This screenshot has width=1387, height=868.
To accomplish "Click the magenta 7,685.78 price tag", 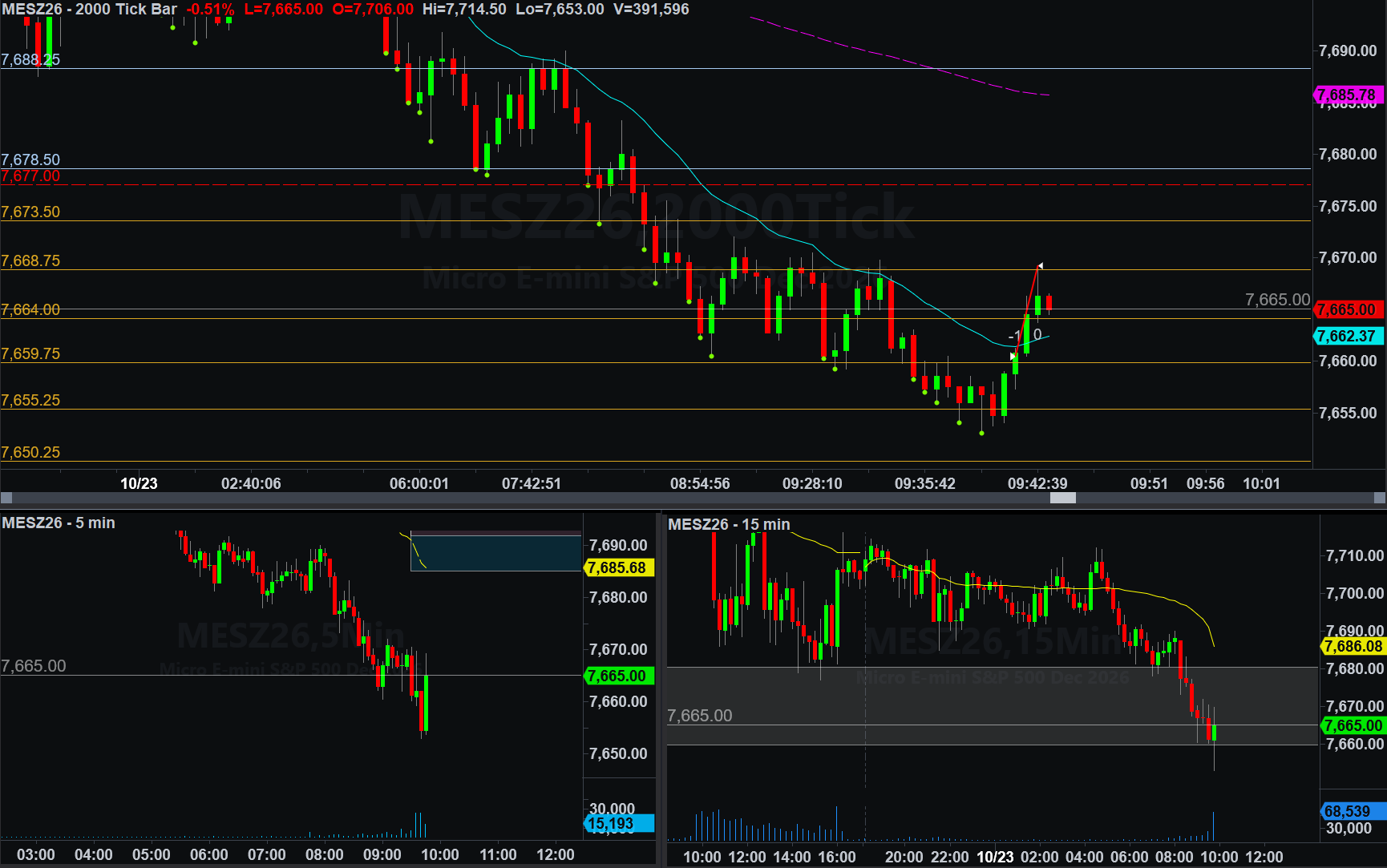I will pyautogui.click(x=1349, y=95).
